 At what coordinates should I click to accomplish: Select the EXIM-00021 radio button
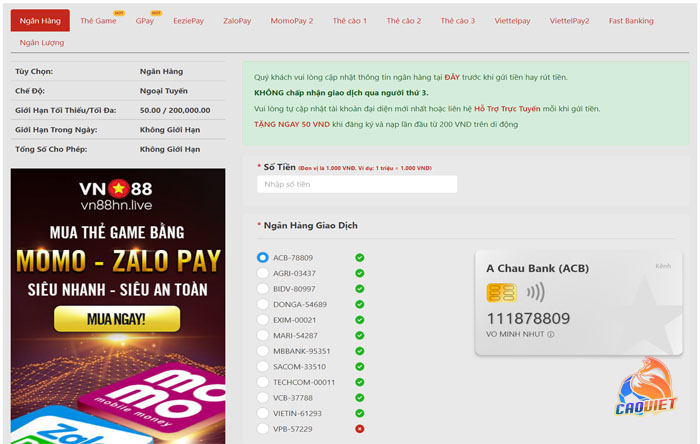click(262, 320)
